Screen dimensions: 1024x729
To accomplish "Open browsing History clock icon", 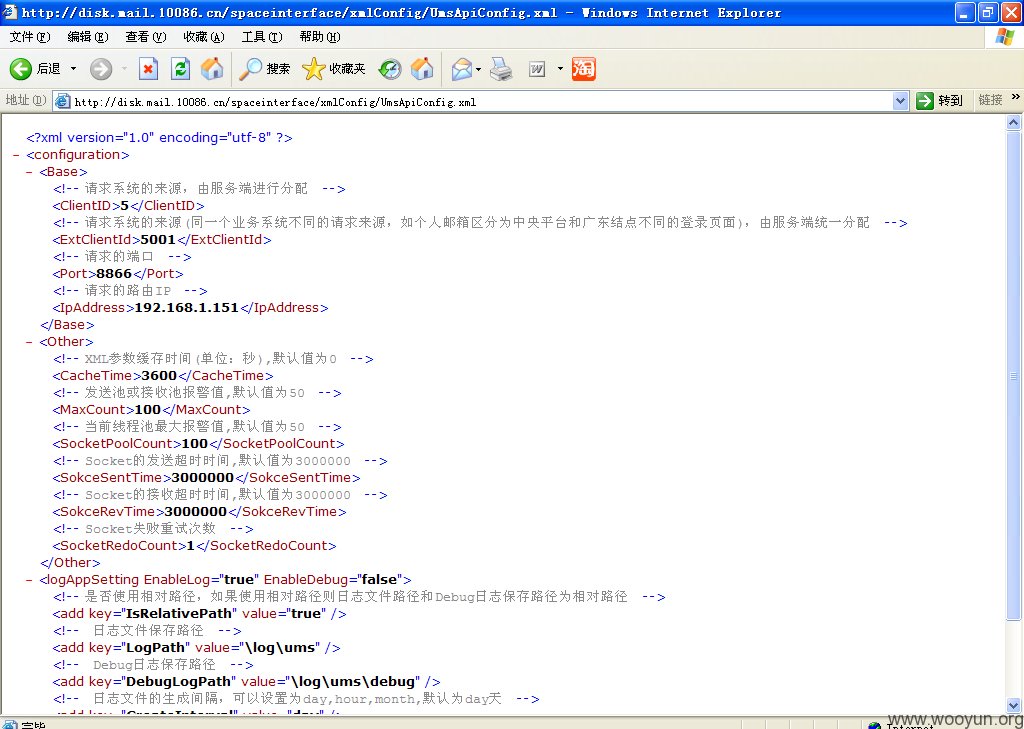I will [390, 69].
